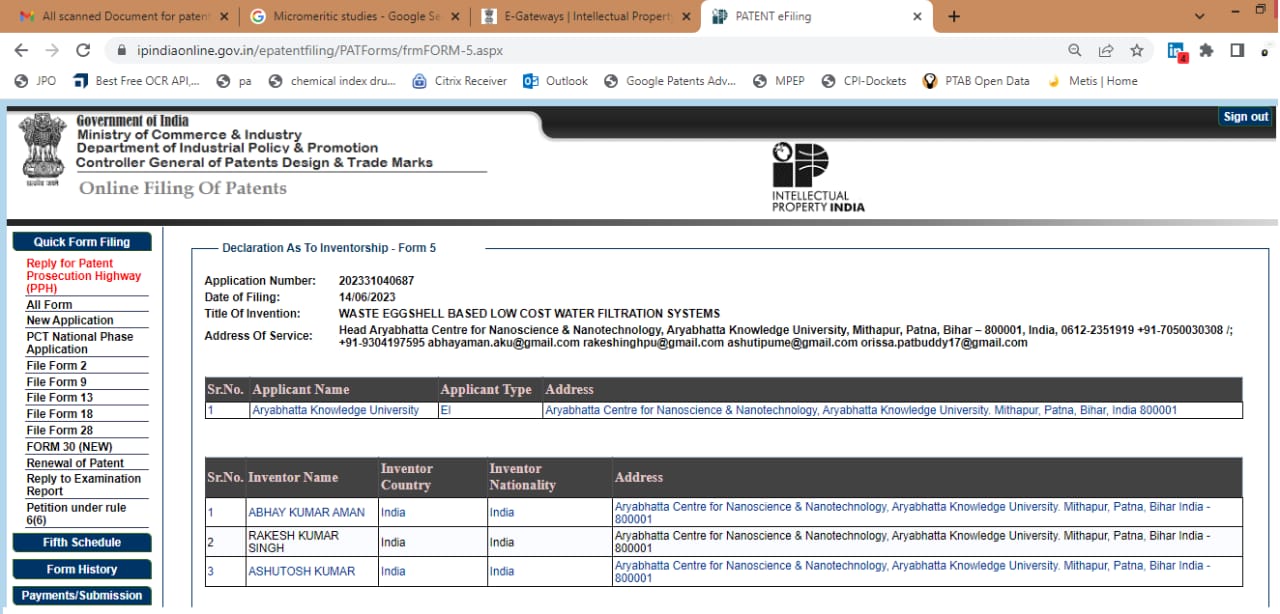This screenshot has width=1280, height=614.
Task: Select inventor ABHAY KUMAR AMAN
Action: coord(306,513)
